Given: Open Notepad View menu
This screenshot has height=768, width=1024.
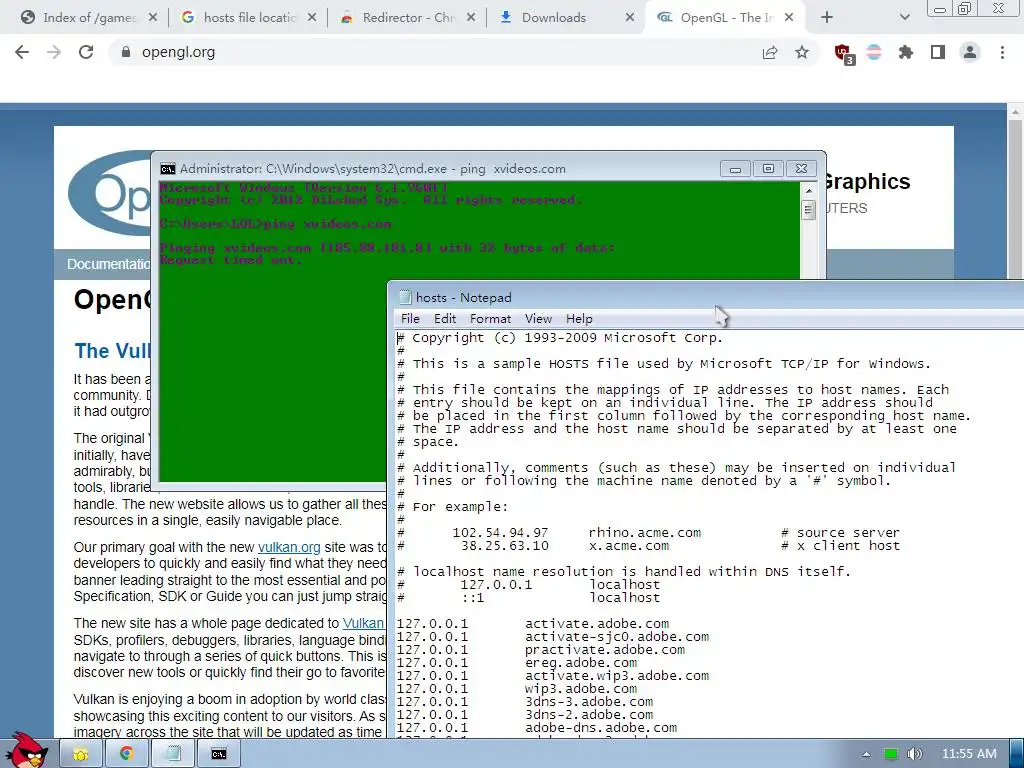Looking at the screenshot, I should click(x=538, y=319).
